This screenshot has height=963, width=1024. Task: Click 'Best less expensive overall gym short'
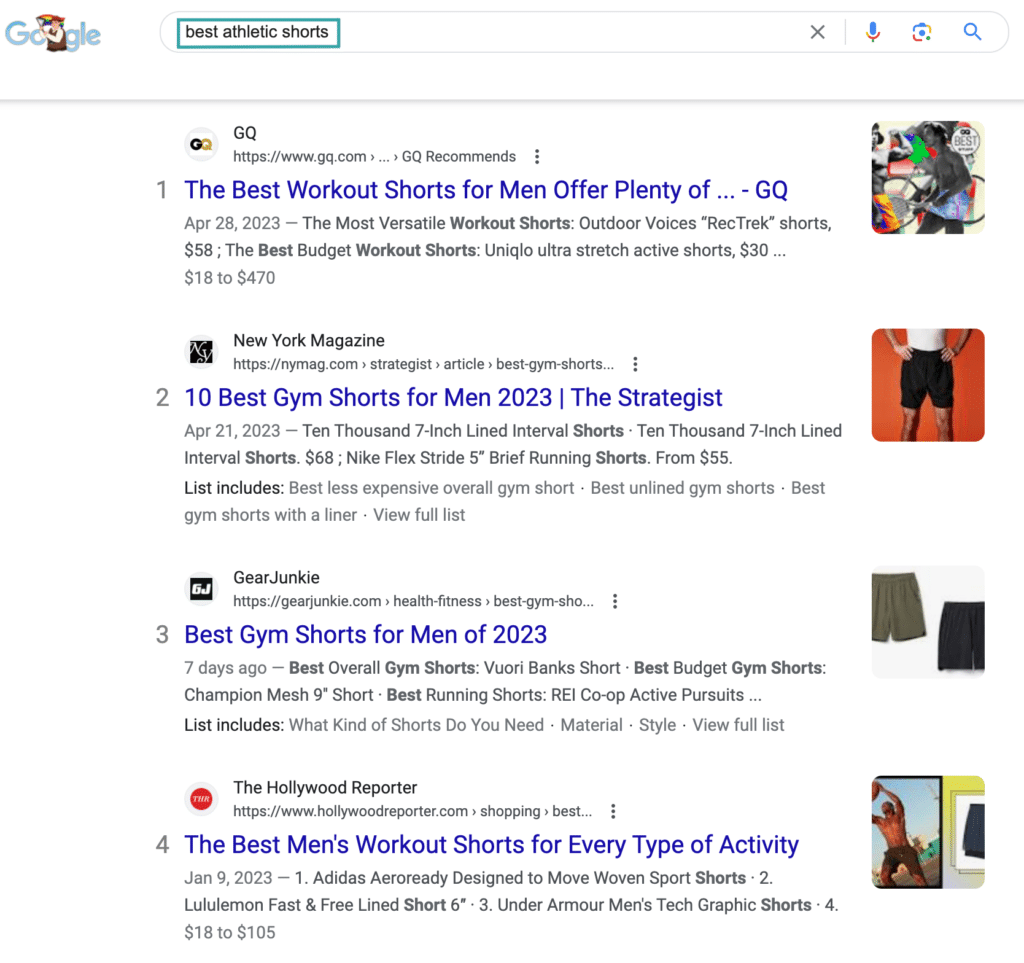[432, 488]
